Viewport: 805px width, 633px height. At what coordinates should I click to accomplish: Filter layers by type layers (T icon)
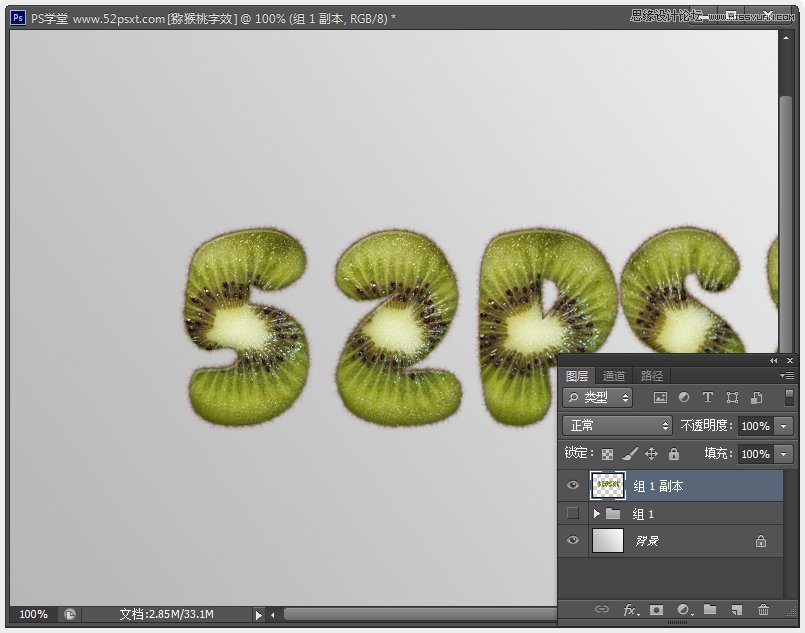tap(708, 398)
